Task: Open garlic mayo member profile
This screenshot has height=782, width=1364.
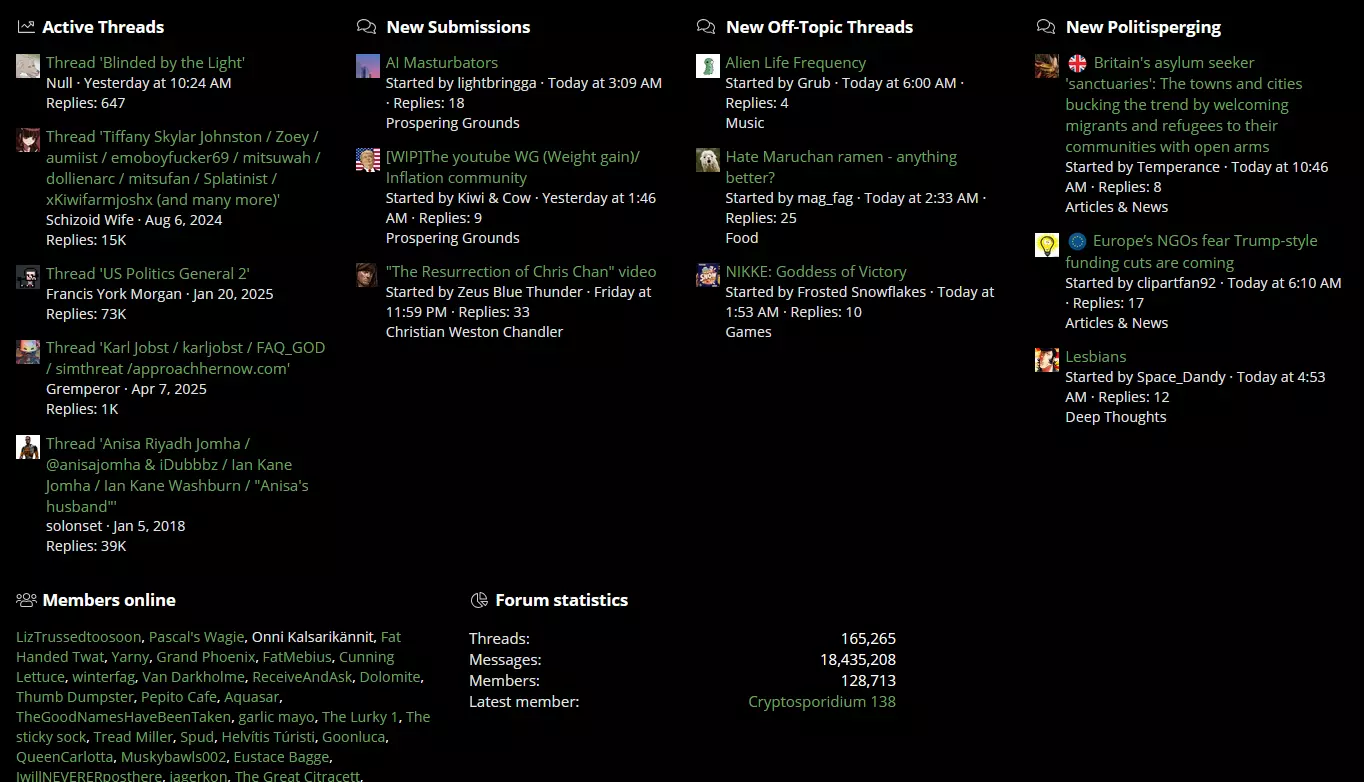Action: click(x=276, y=718)
